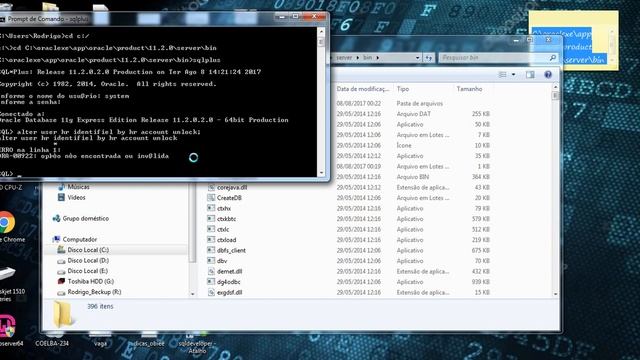Expand the chevron after 'server' breadcrumb
Image resolution: width=640 pixels, height=360 pixels.
click(x=358, y=58)
